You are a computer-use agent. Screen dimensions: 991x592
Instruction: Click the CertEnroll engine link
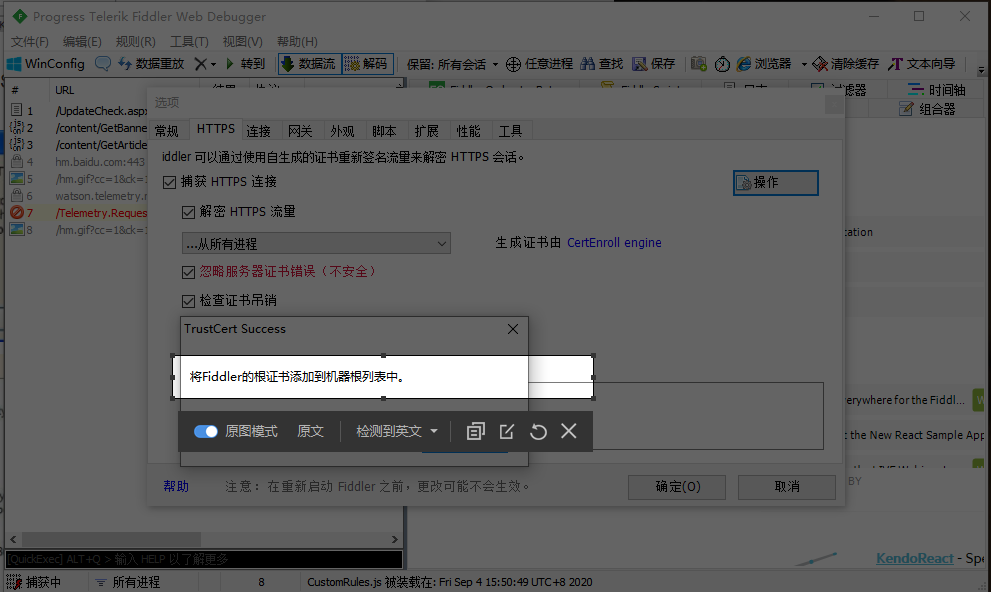[614, 243]
